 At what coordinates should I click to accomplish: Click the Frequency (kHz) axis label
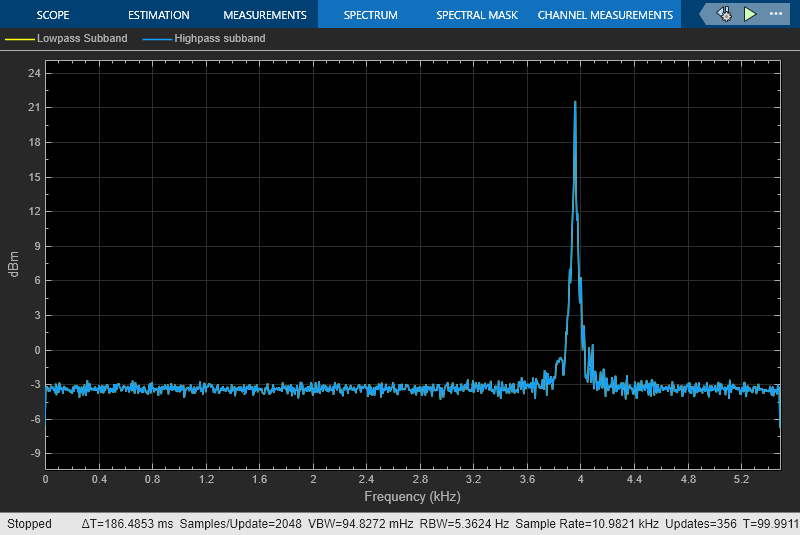point(412,496)
